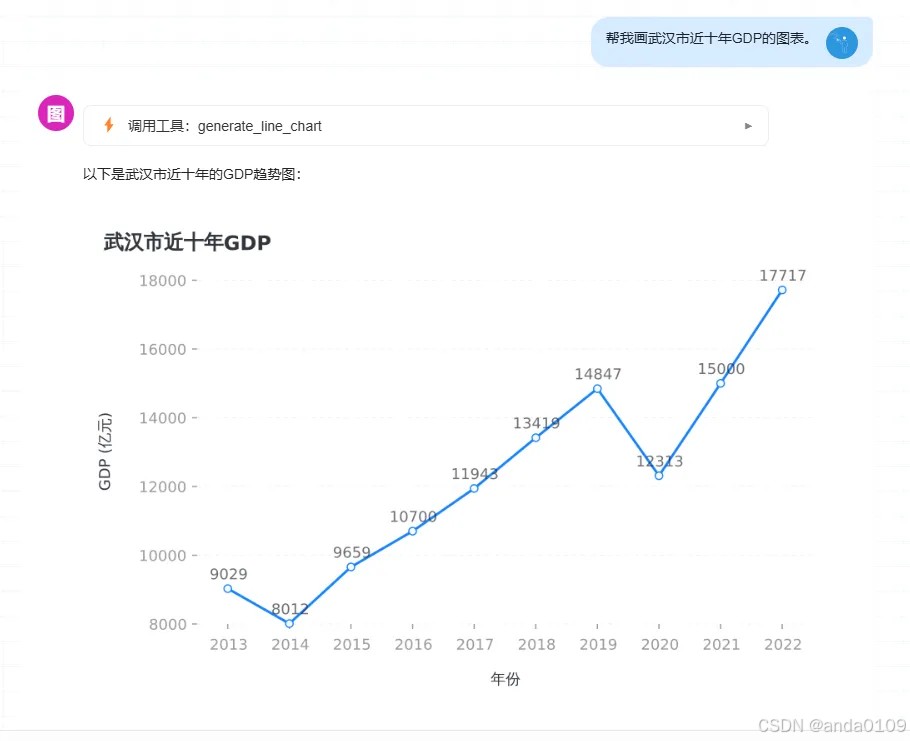Viewport: 910px width, 741px height.
Task: Click the 2013 data point marker
Action: point(228,588)
